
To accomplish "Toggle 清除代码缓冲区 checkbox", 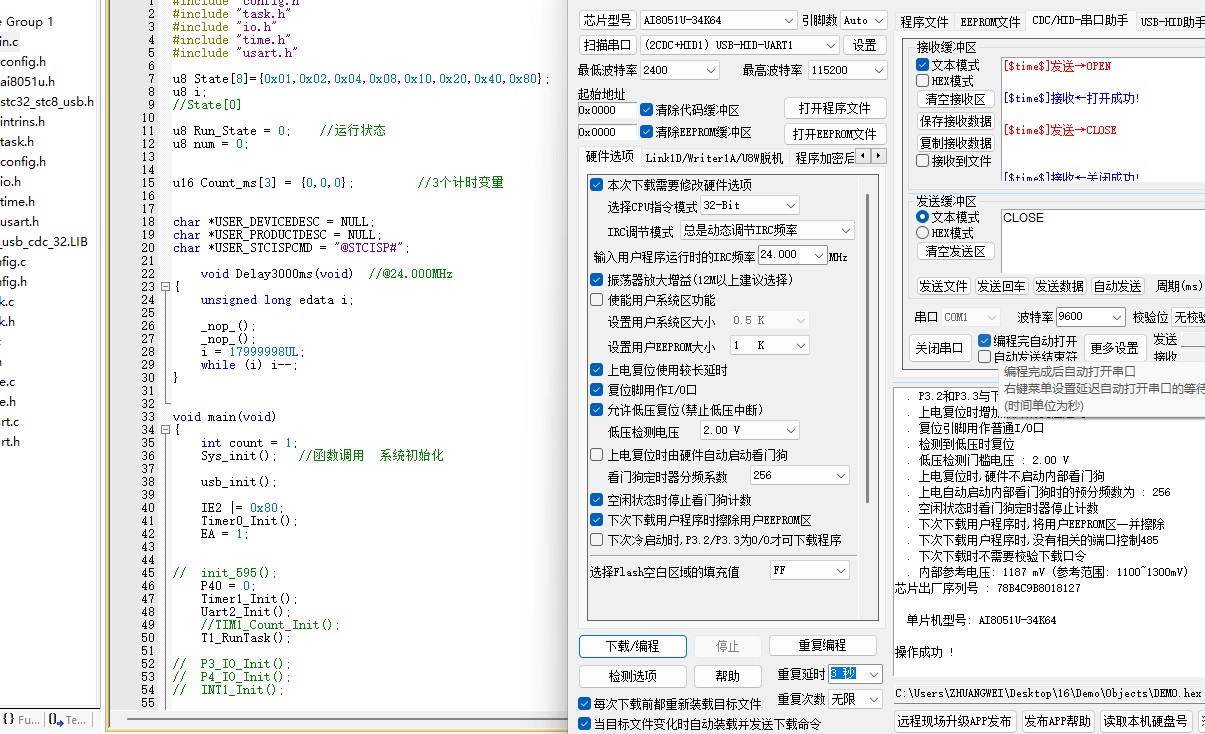I will (647, 110).
